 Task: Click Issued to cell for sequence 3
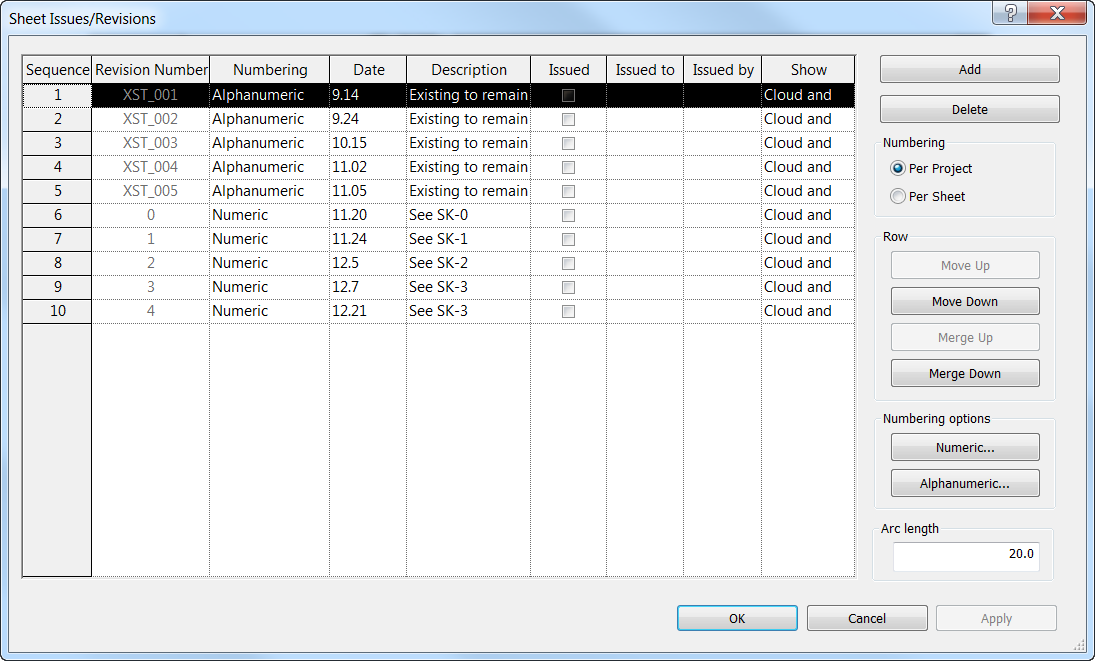[645, 143]
